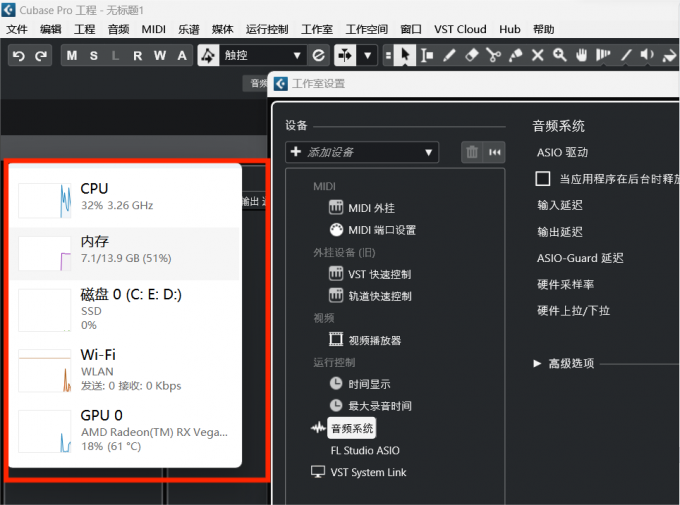Screen dimensions: 680x505
Task: Click the reset device icon beside trash
Action: click(494, 152)
